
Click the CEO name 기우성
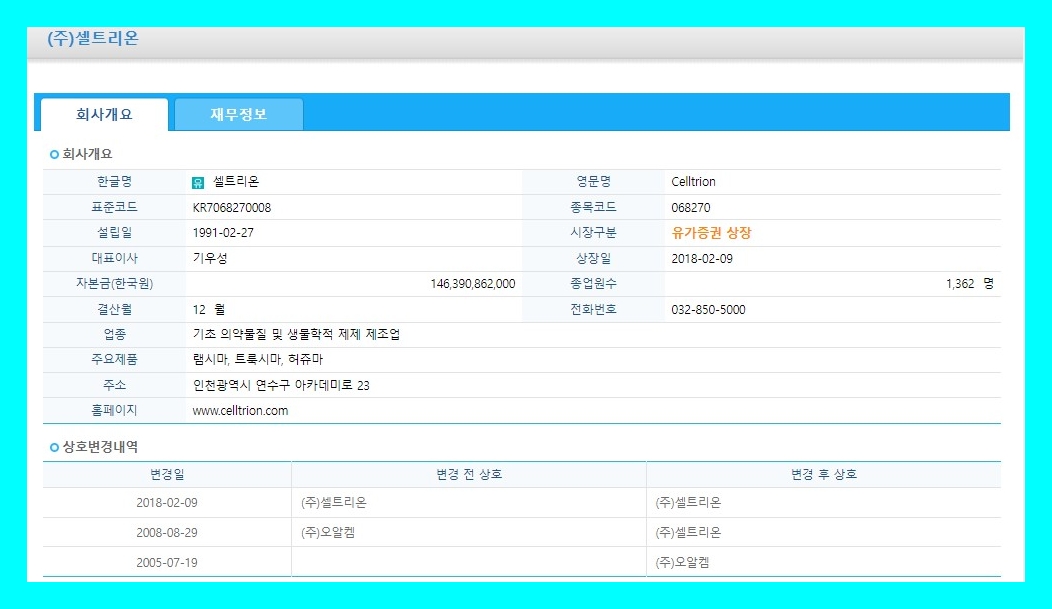[x=210, y=258]
